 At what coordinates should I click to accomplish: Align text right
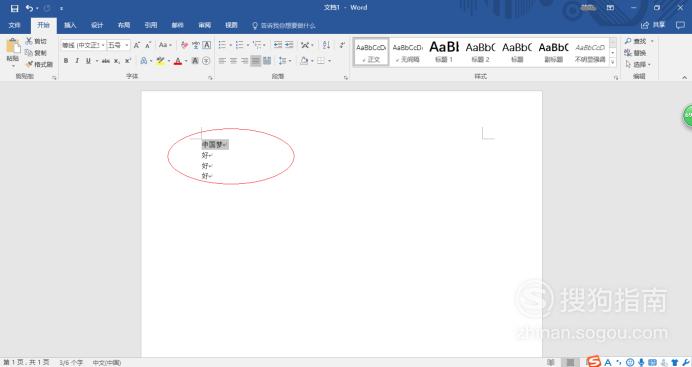coord(244,61)
